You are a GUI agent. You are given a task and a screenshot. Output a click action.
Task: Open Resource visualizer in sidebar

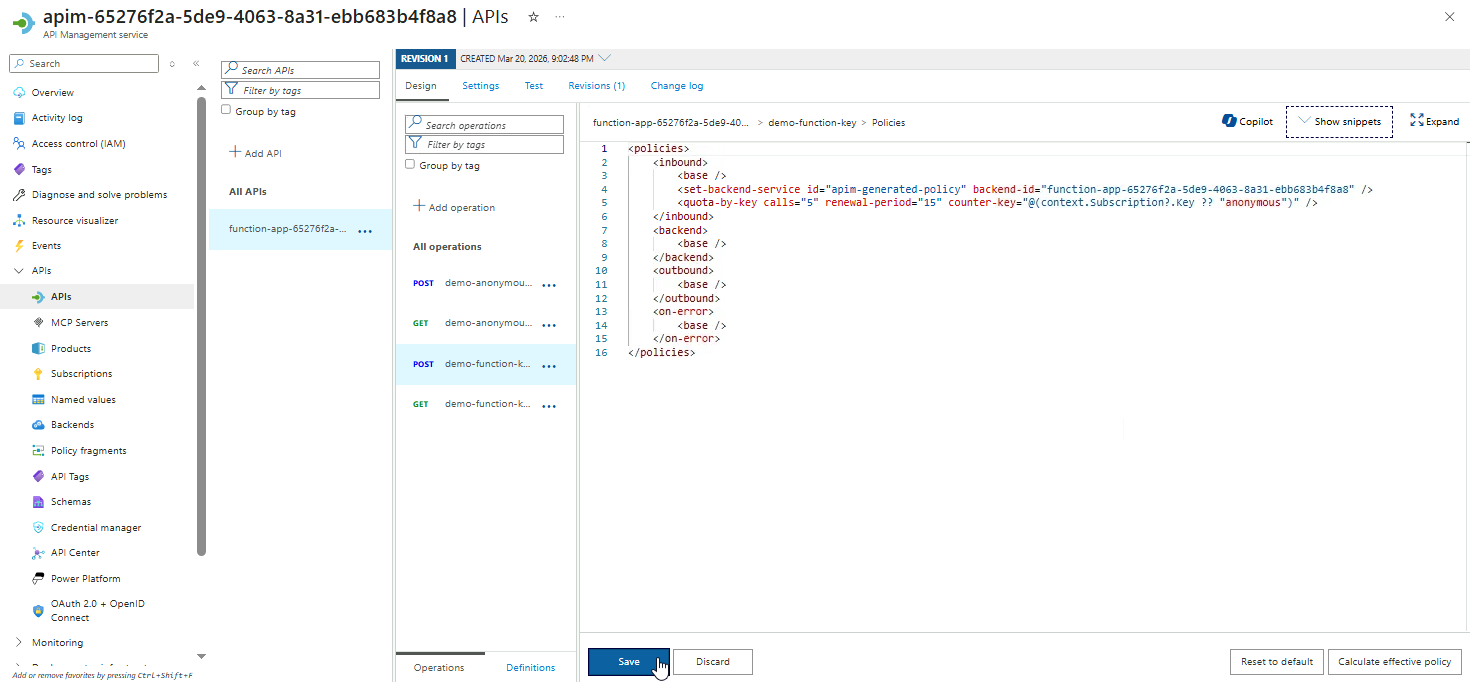pyautogui.click(x=74, y=220)
